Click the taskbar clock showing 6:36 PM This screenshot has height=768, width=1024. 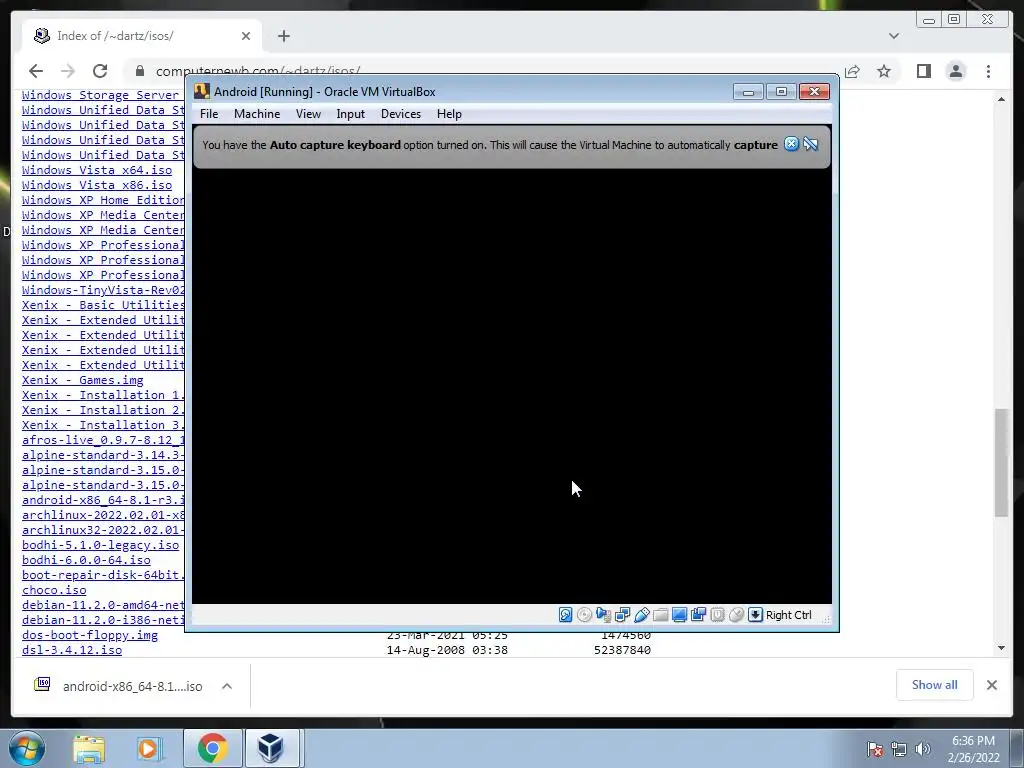click(x=973, y=749)
